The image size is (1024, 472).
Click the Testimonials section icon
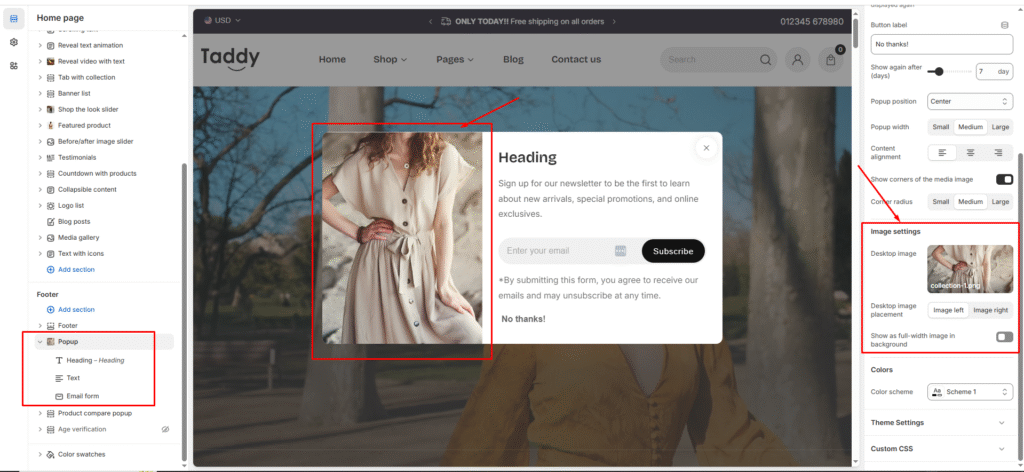50,157
